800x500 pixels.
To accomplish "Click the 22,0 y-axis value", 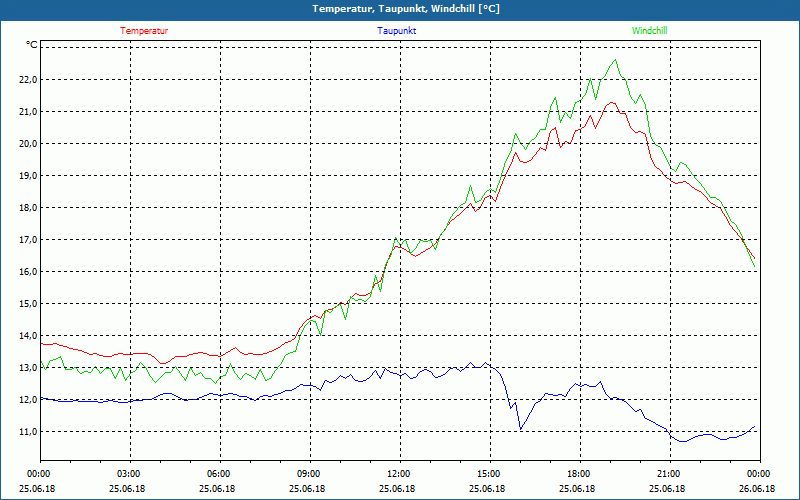I will pos(29,80).
